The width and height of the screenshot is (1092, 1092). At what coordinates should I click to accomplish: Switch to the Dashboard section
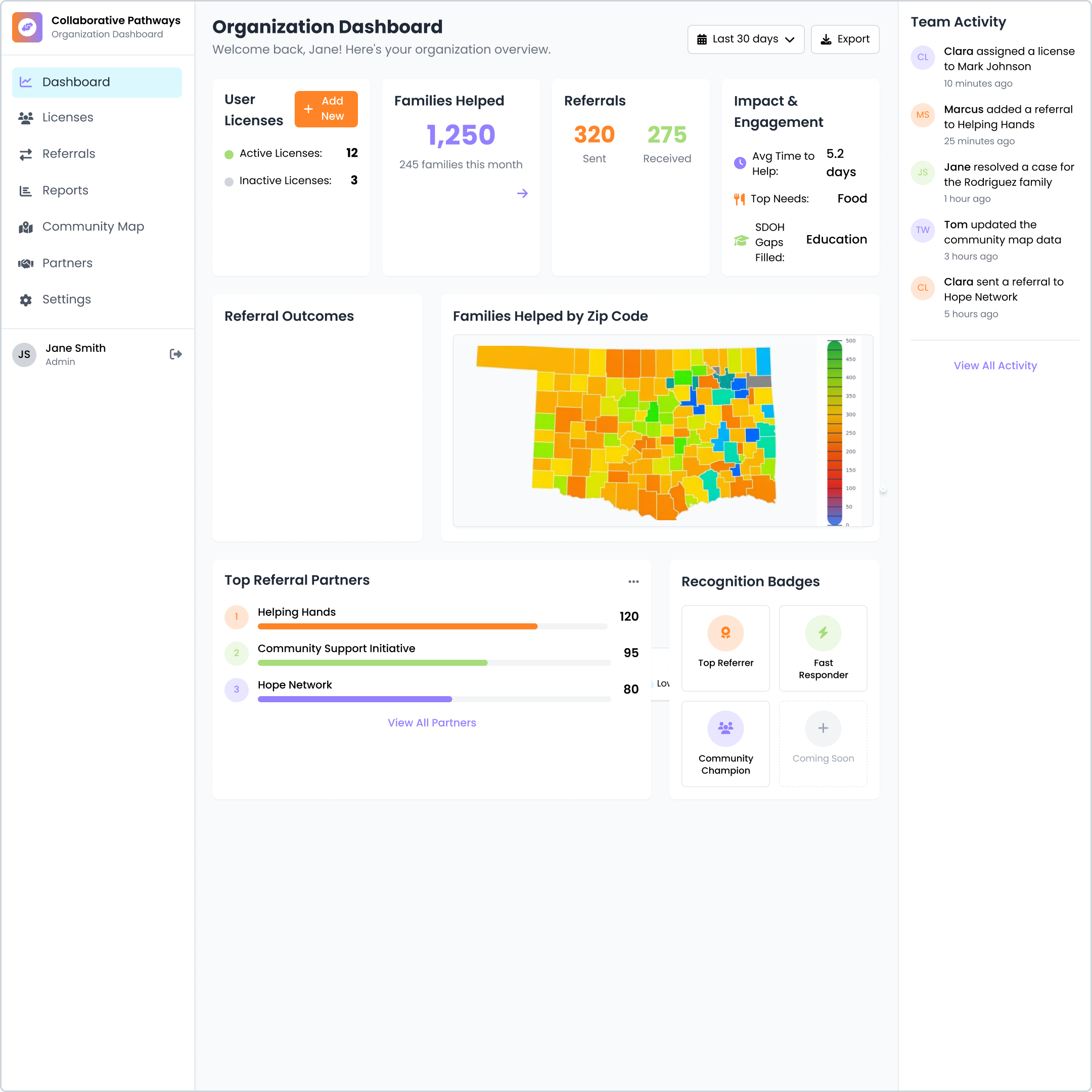[76, 82]
